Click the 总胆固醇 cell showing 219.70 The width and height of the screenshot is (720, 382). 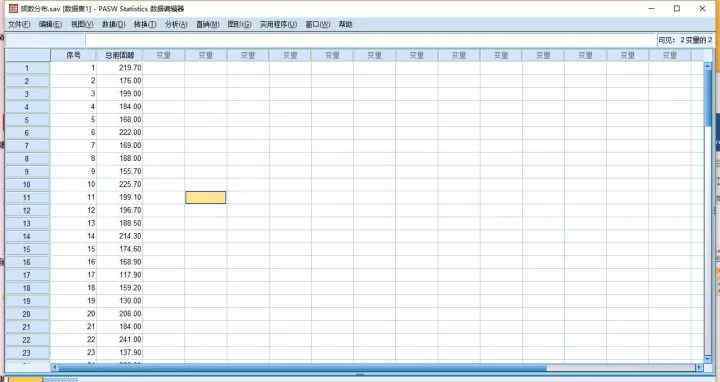(x=120, y=67)
